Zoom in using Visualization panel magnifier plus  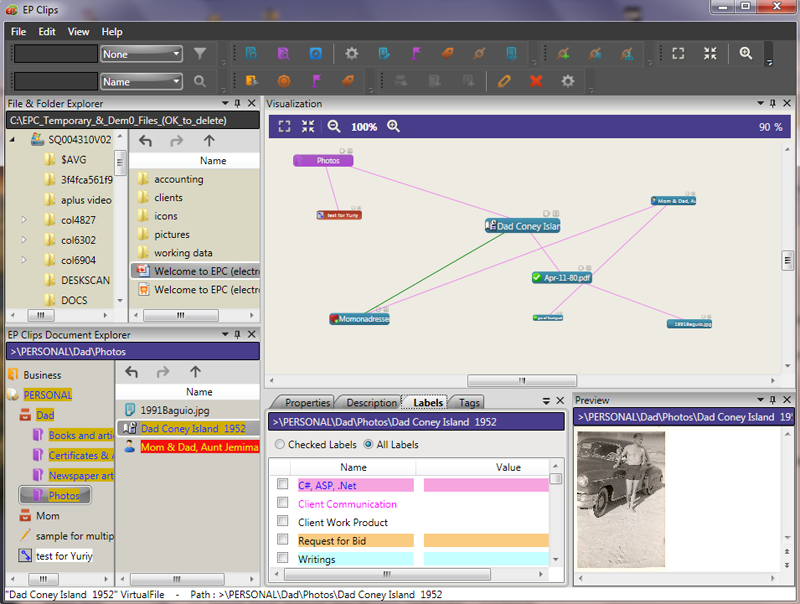point(393,127)
